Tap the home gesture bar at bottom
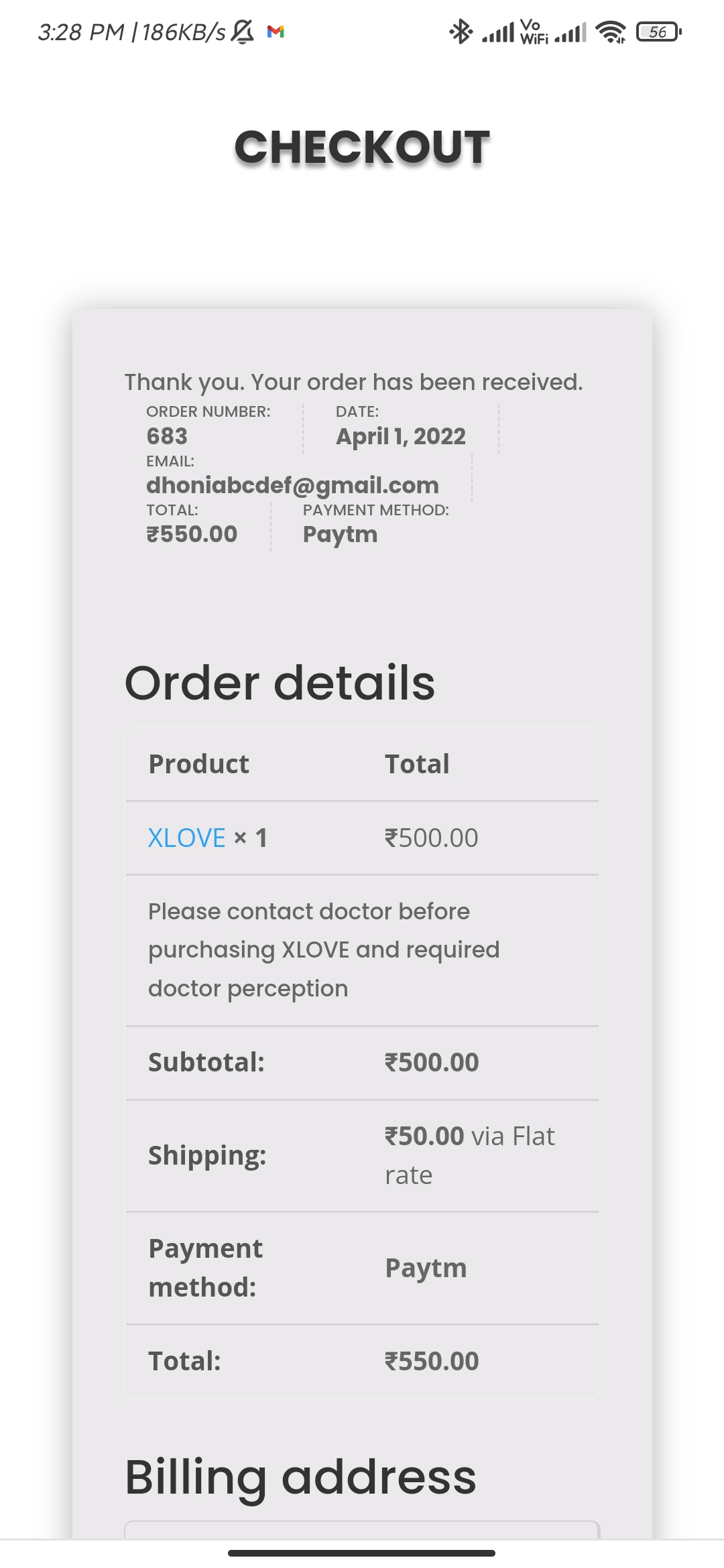The height and width of the screenshot is (1568, 724). (362, 1553)
